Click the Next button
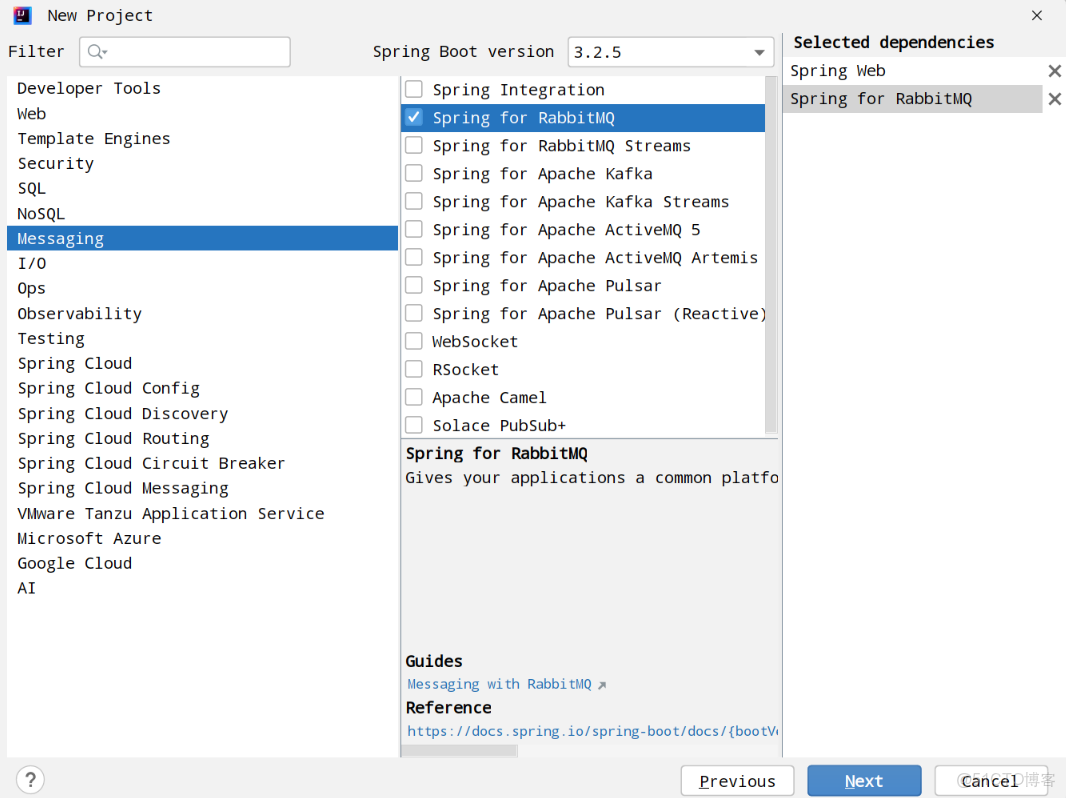This screenshot has width=1066, height=798. [x=864, y=781]
